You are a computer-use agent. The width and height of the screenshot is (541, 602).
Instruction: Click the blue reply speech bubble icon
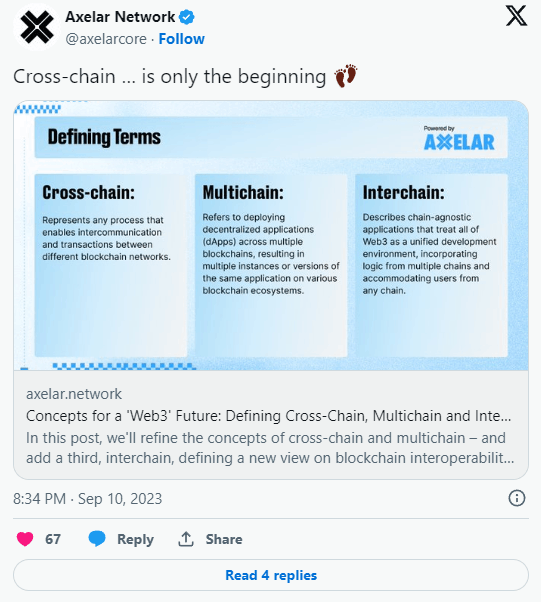coord(97,539)
